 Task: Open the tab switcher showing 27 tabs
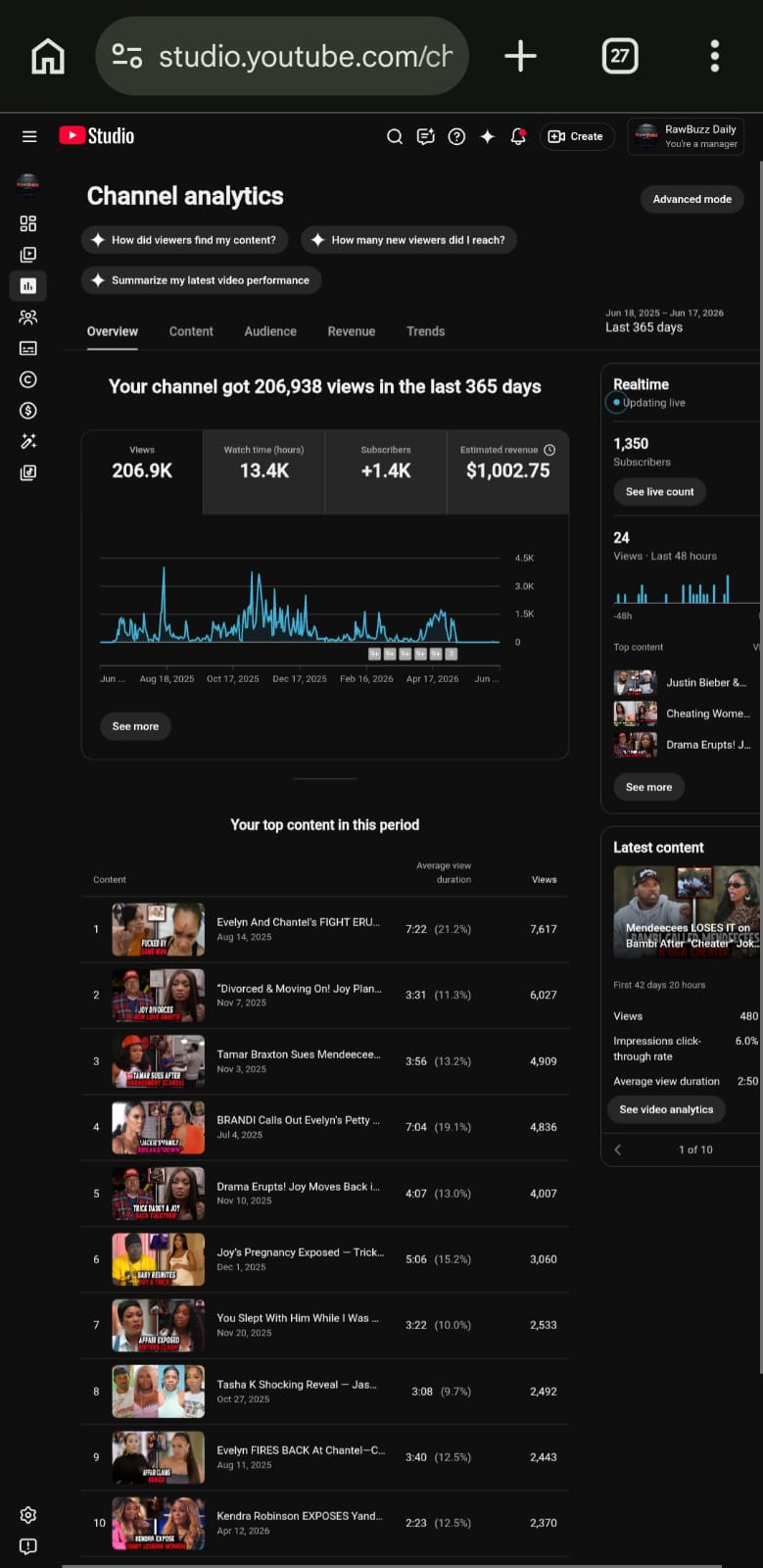coord(619,56)
